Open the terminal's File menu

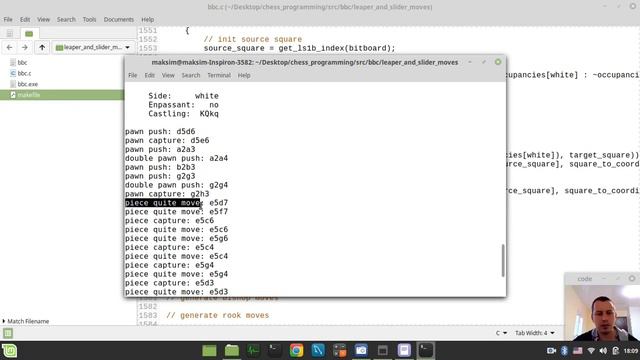[x=133, y=75]
